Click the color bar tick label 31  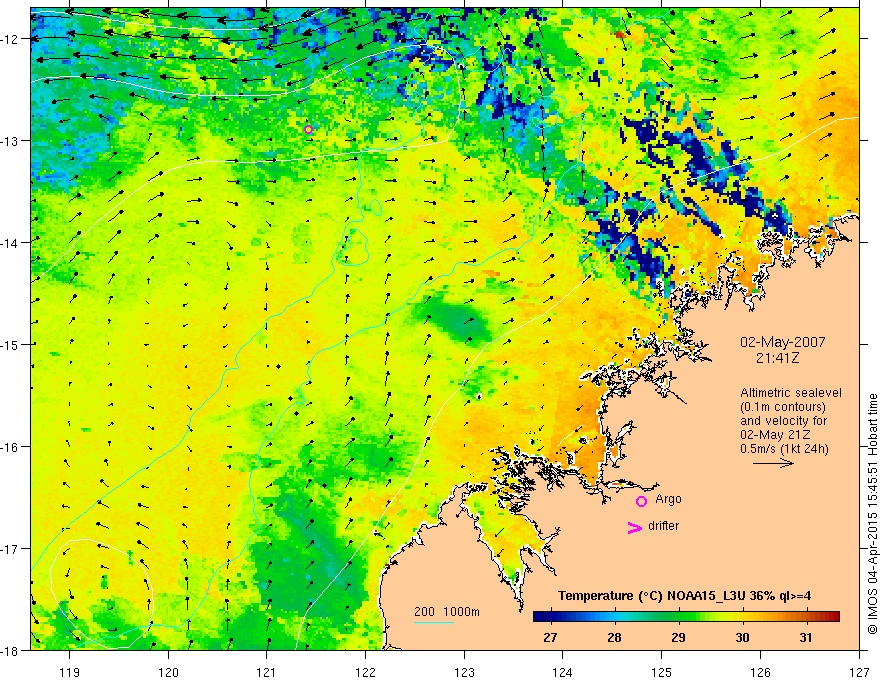(x=806, y=637)
